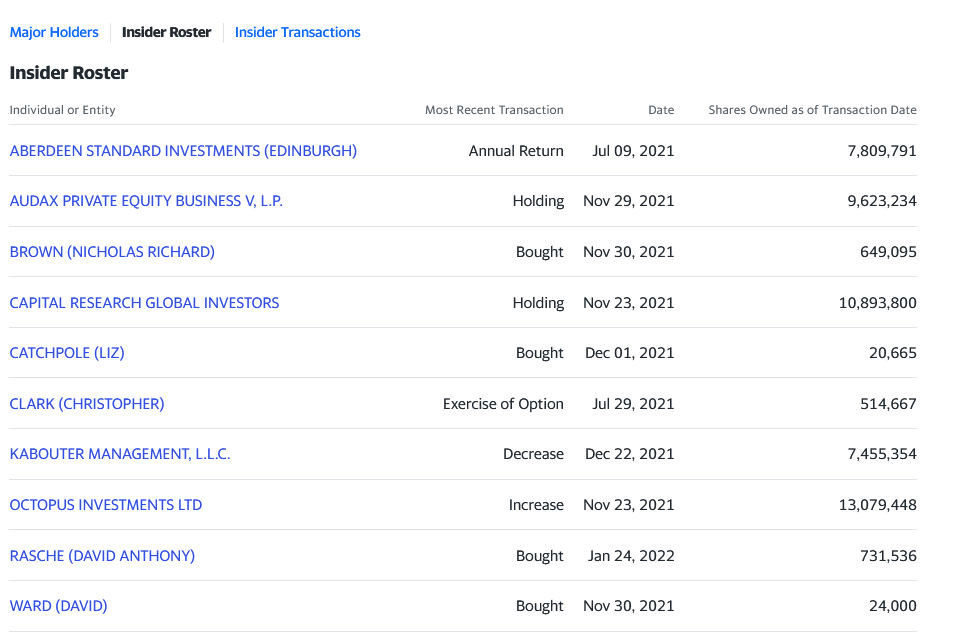The image size is (953, 643).
Task: Select the Increase transaction cell
Action: (x=536, y=505)
